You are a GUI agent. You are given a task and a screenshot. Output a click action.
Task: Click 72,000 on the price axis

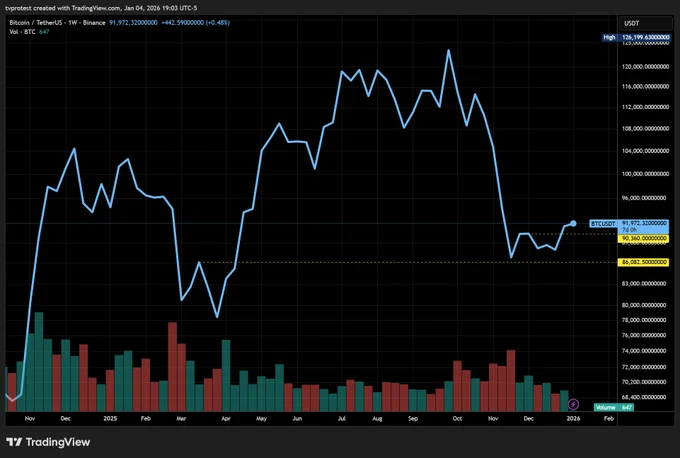(x=644, y=366)
